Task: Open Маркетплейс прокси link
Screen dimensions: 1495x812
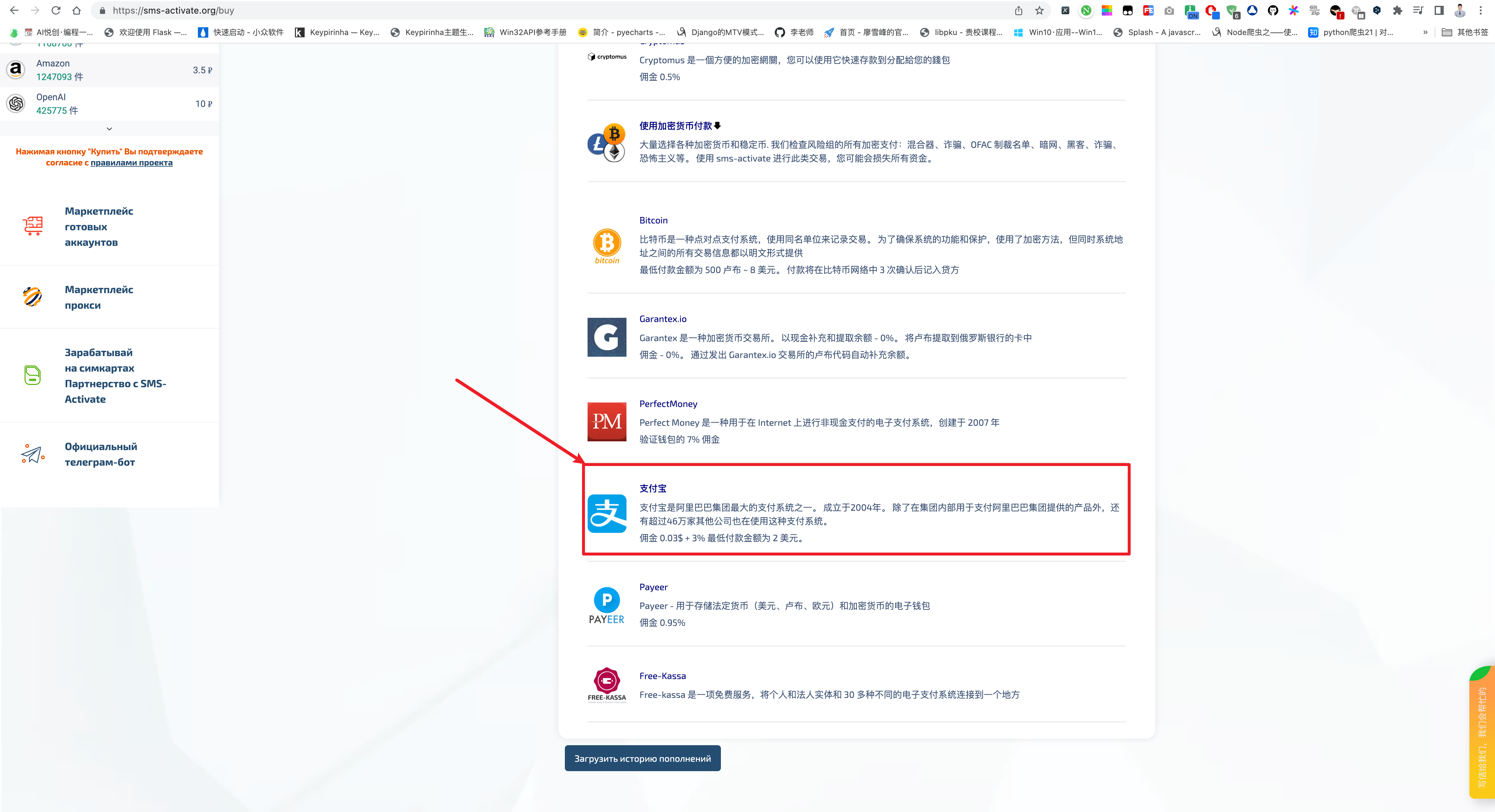Action: 99,297
